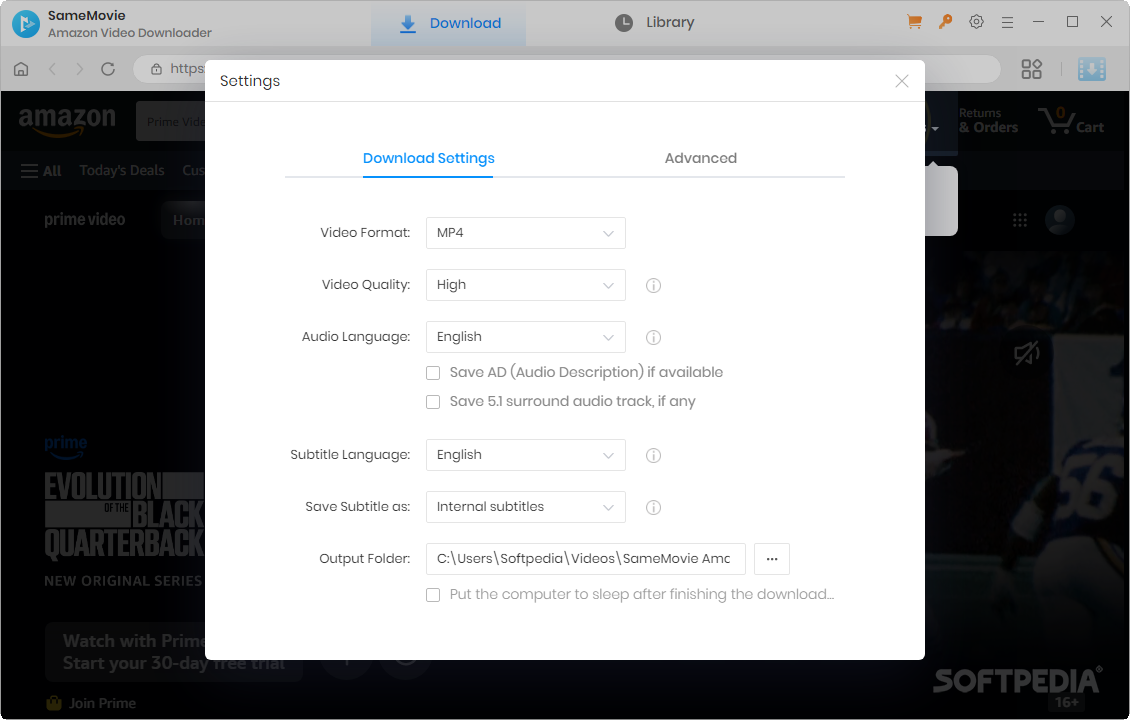
Task: Enable Save 5.1 surround audio track checkbox
Action: click(433, 402)
